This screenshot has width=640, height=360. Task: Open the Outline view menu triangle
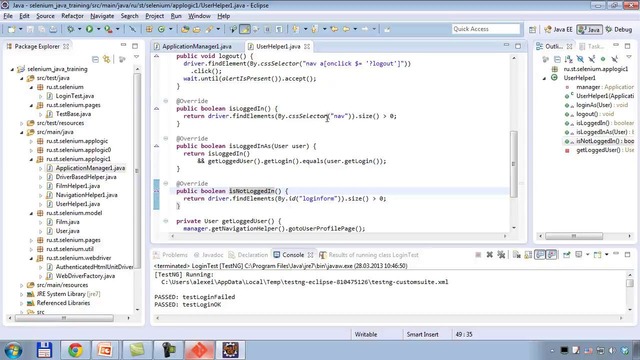tap(629, 58)
